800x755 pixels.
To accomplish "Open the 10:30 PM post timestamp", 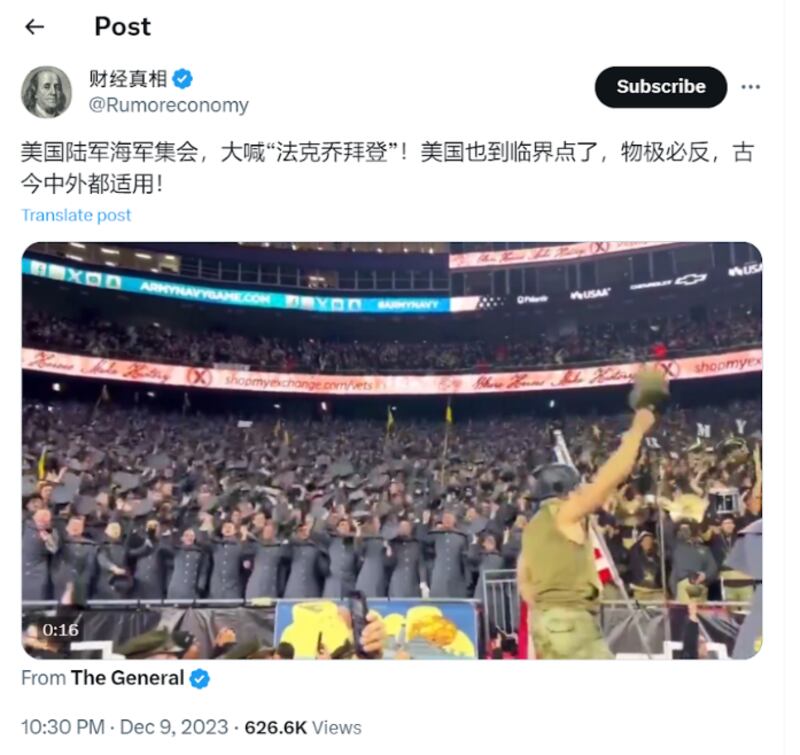I will [x=63, y=727].
